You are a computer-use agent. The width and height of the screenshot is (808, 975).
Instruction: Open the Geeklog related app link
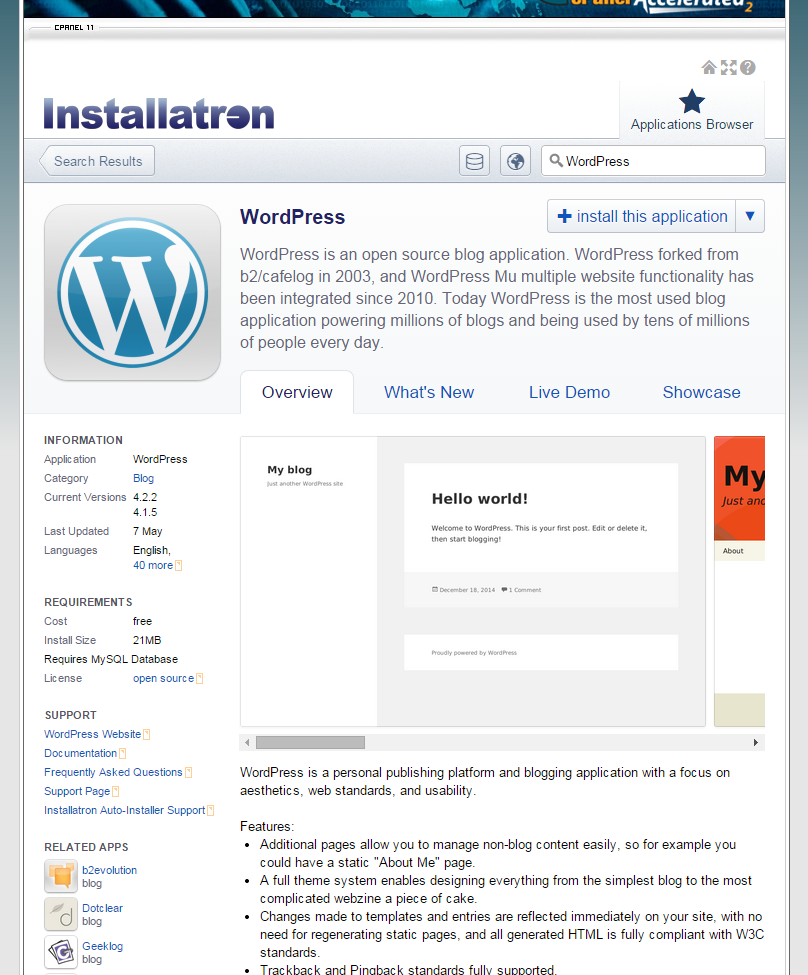point(103,946)
